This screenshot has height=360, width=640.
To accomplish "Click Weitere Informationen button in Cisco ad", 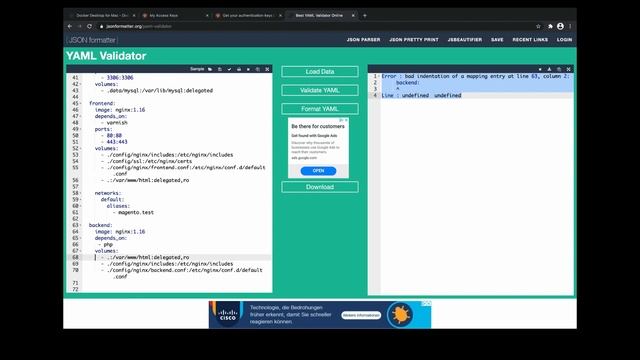I will tap(361, 315).
